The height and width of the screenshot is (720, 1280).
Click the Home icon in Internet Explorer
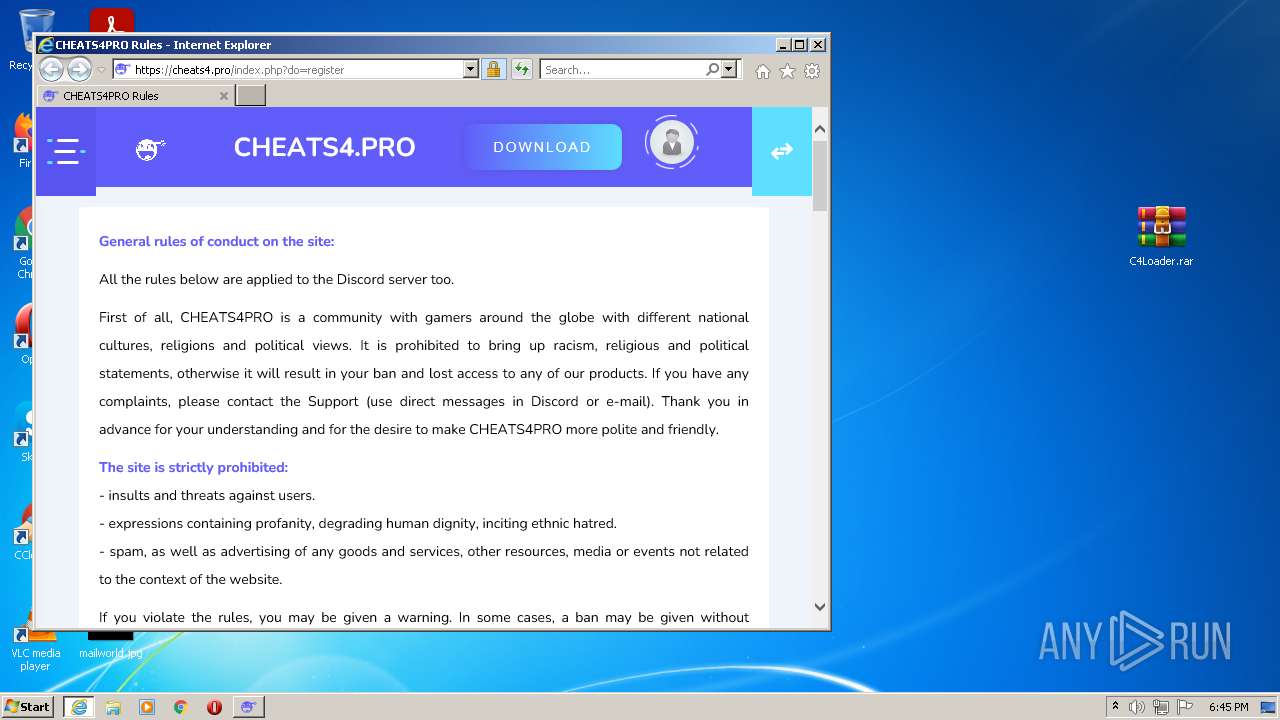coord(763,71)
